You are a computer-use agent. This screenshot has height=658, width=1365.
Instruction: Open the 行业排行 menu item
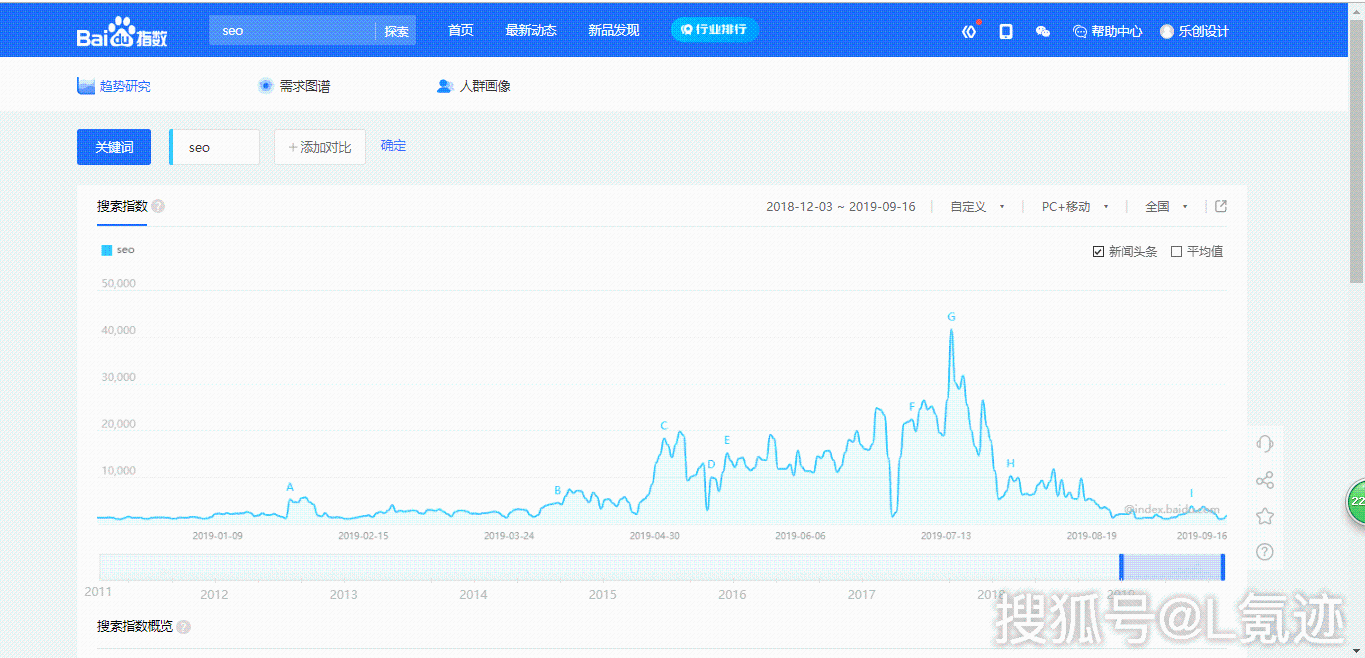point(714,30)
